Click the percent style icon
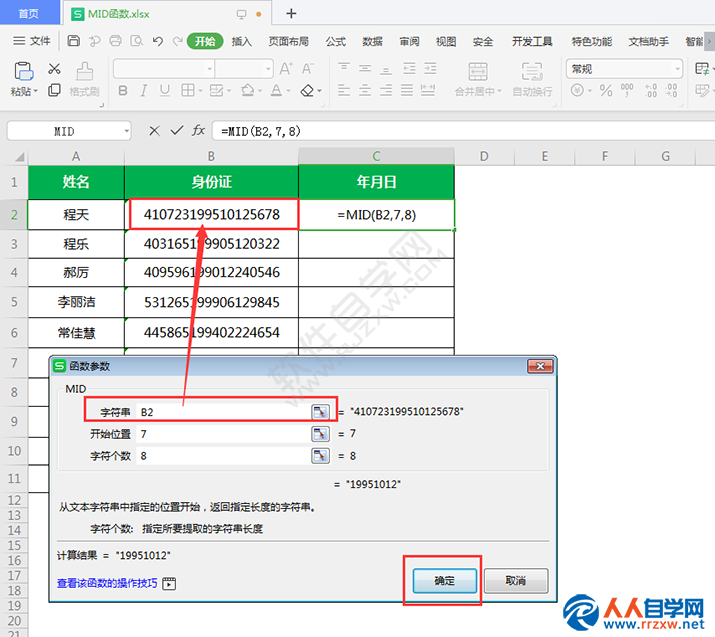Screen dimensions: 715x637 [x=606, y=90]
